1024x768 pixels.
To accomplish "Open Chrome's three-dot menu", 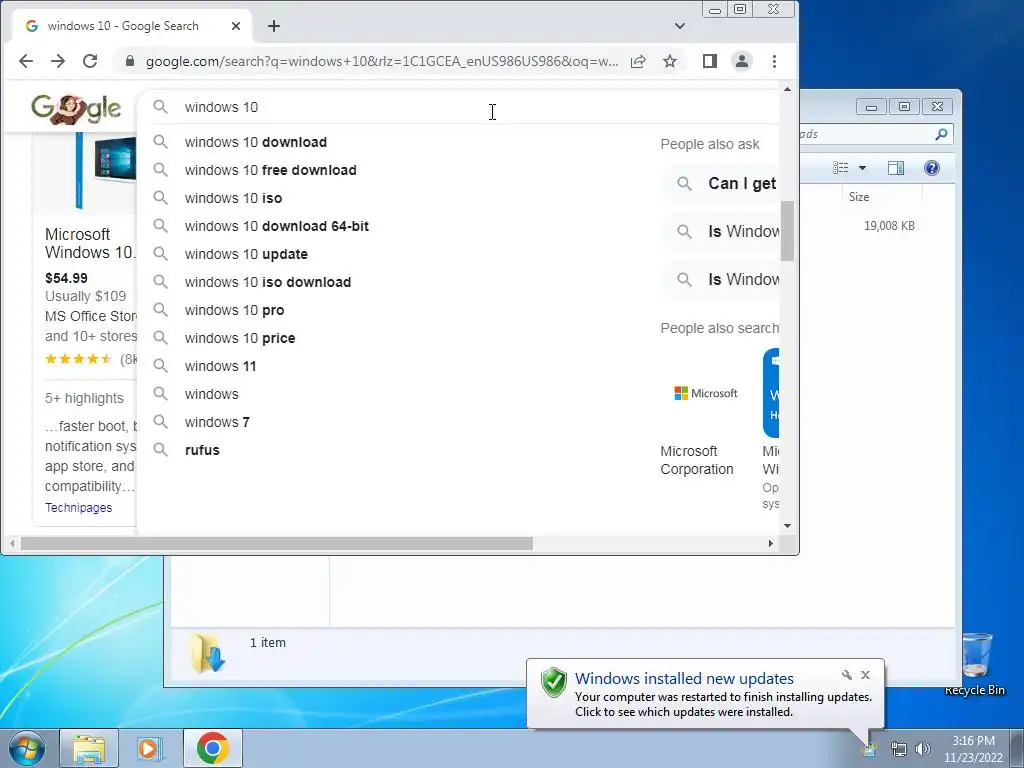I will point(775,61).
